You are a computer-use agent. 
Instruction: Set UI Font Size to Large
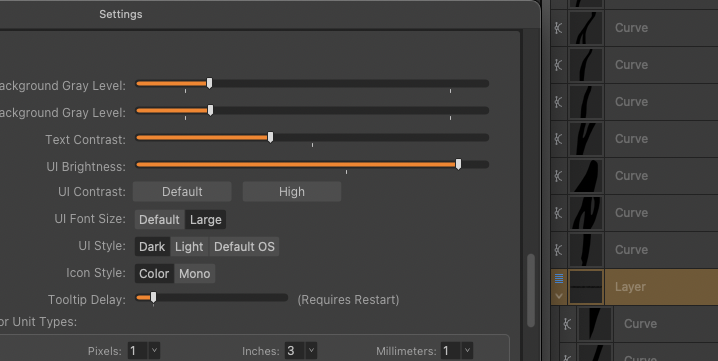click(x=206, y=219)
